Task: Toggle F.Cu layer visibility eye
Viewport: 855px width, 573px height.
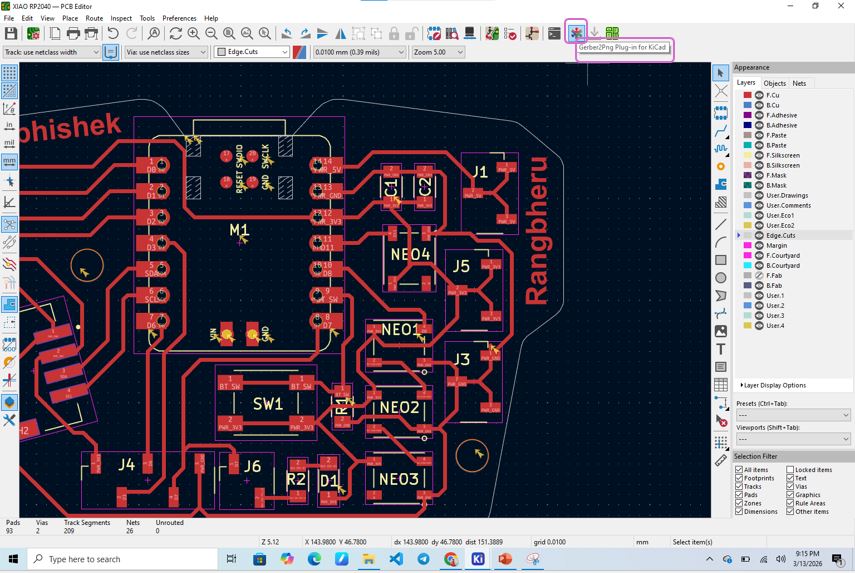Action: tap(759, 95)
